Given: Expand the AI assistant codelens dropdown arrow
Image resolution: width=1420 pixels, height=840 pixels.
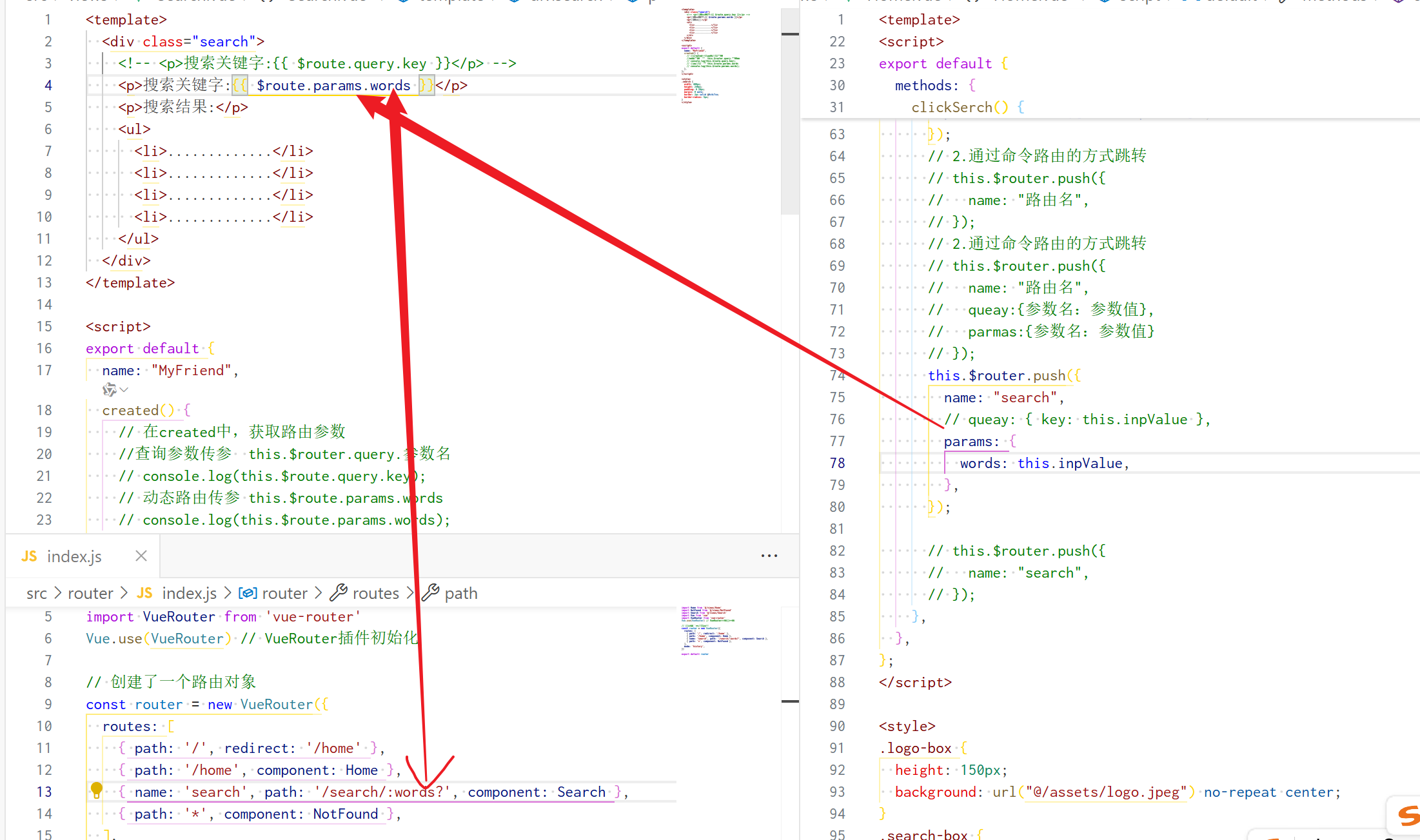Looking at the screenshot, I should tap(124, 390).
